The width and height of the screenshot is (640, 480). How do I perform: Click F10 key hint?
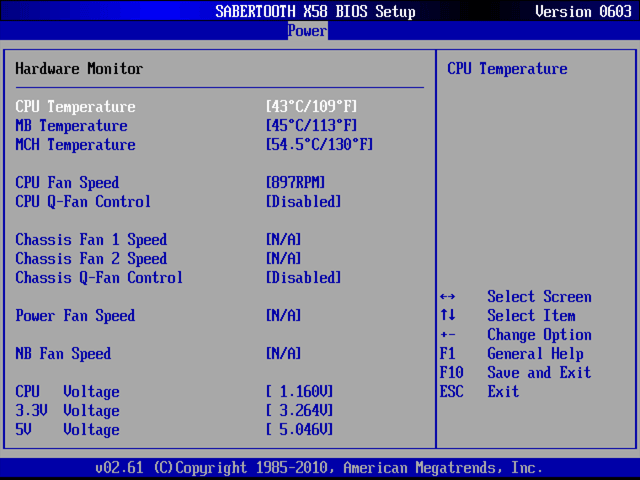[x=452, y=373]
